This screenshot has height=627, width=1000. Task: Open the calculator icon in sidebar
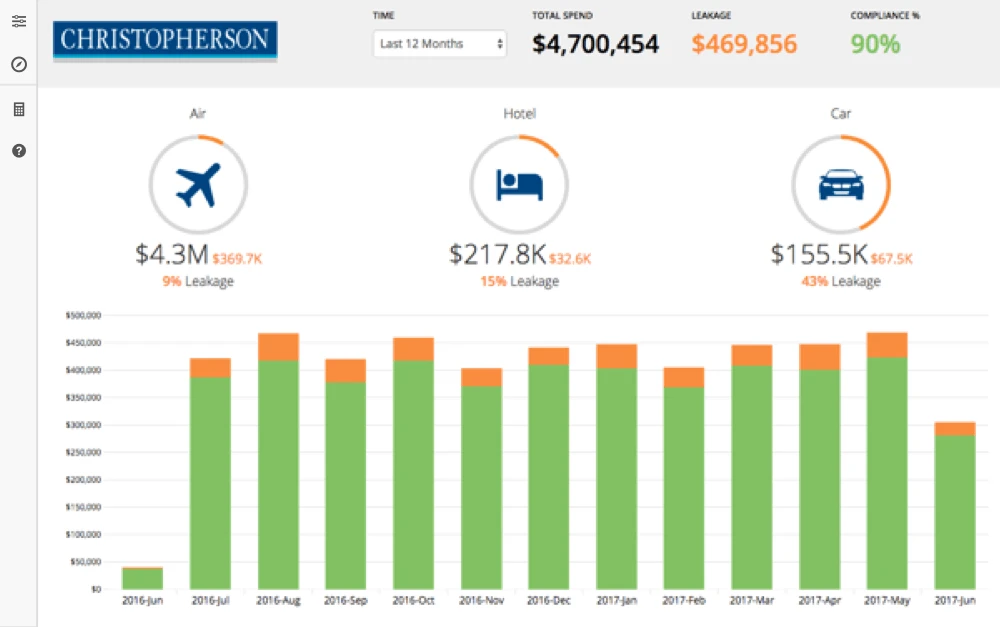pyautogui.click(x=18, y=109)
